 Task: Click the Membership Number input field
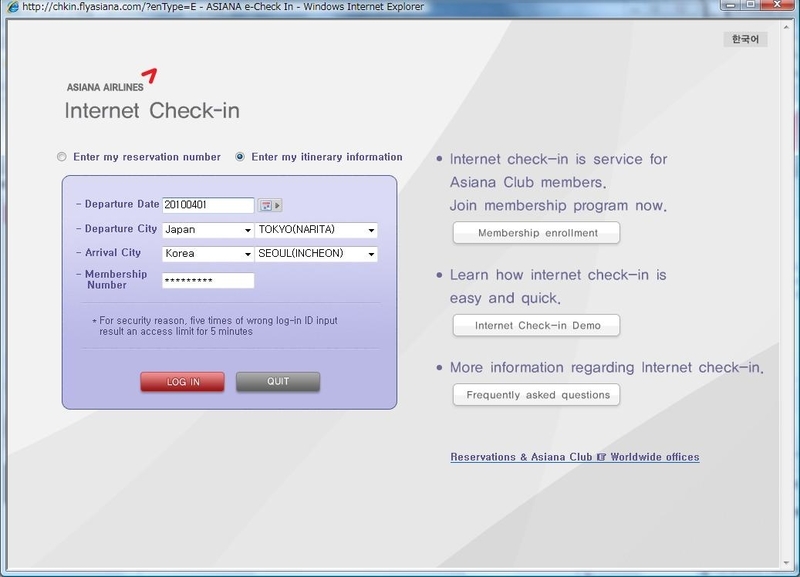pyautogui.click(x=208, y=281)
